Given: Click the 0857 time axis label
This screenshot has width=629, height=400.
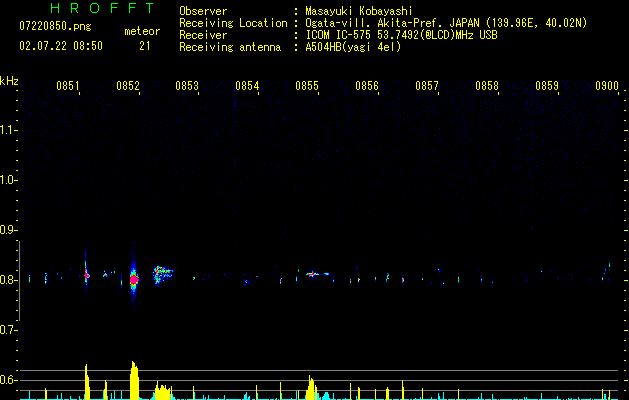Looking at the screenshot, I should pos(427,85).
